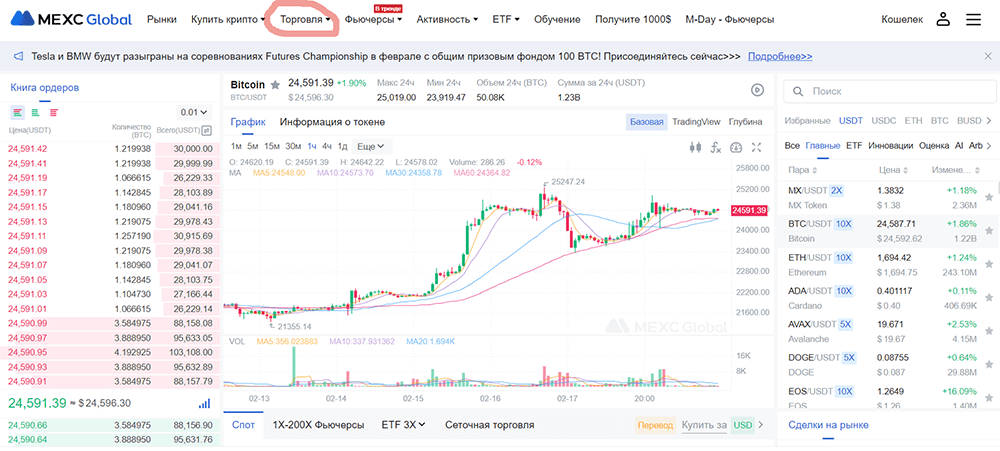
Task: Show only green buy orders in order book
Action: (36, 112)
